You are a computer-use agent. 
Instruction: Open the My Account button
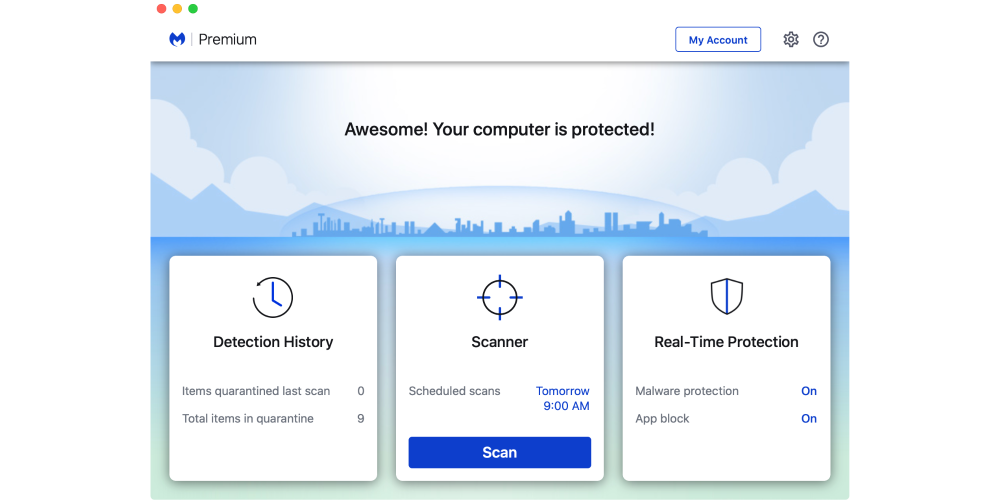coord(718,40)
